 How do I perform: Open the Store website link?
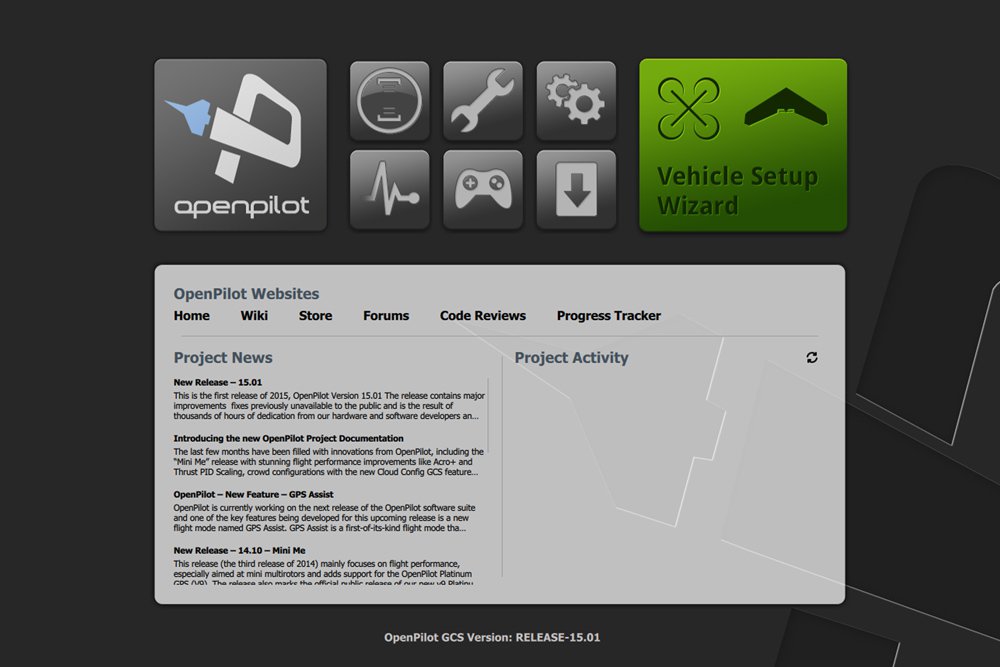(x=315, y=316)
